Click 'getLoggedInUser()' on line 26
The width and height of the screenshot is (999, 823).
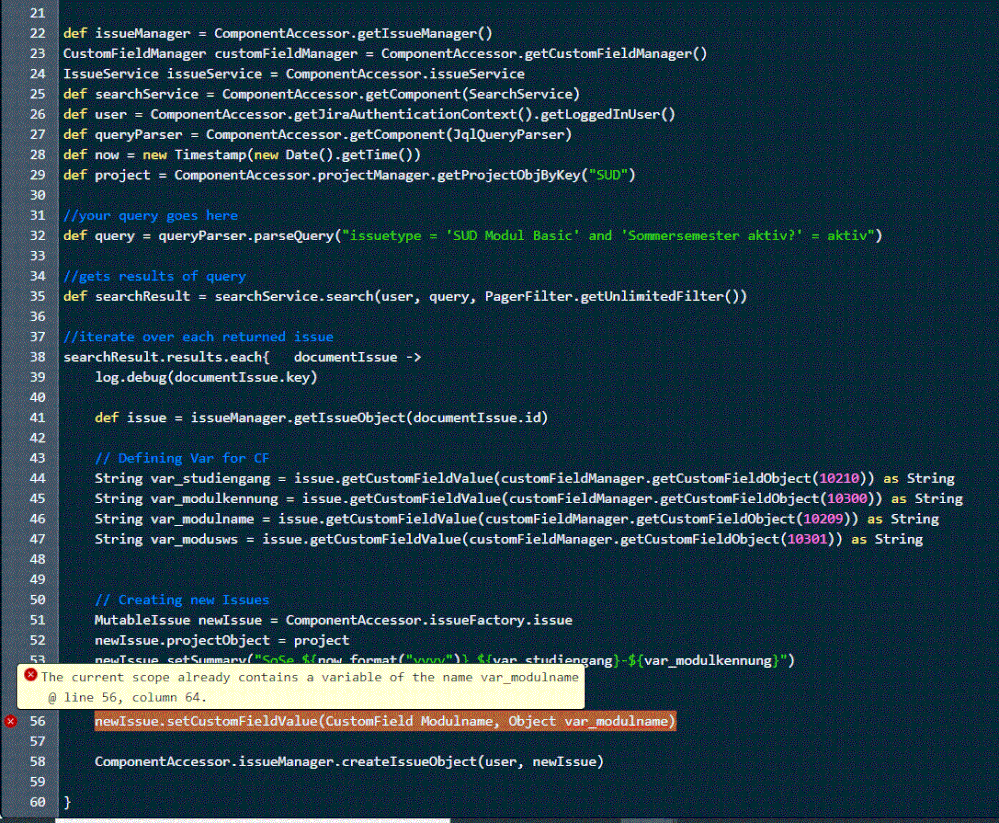608,115
